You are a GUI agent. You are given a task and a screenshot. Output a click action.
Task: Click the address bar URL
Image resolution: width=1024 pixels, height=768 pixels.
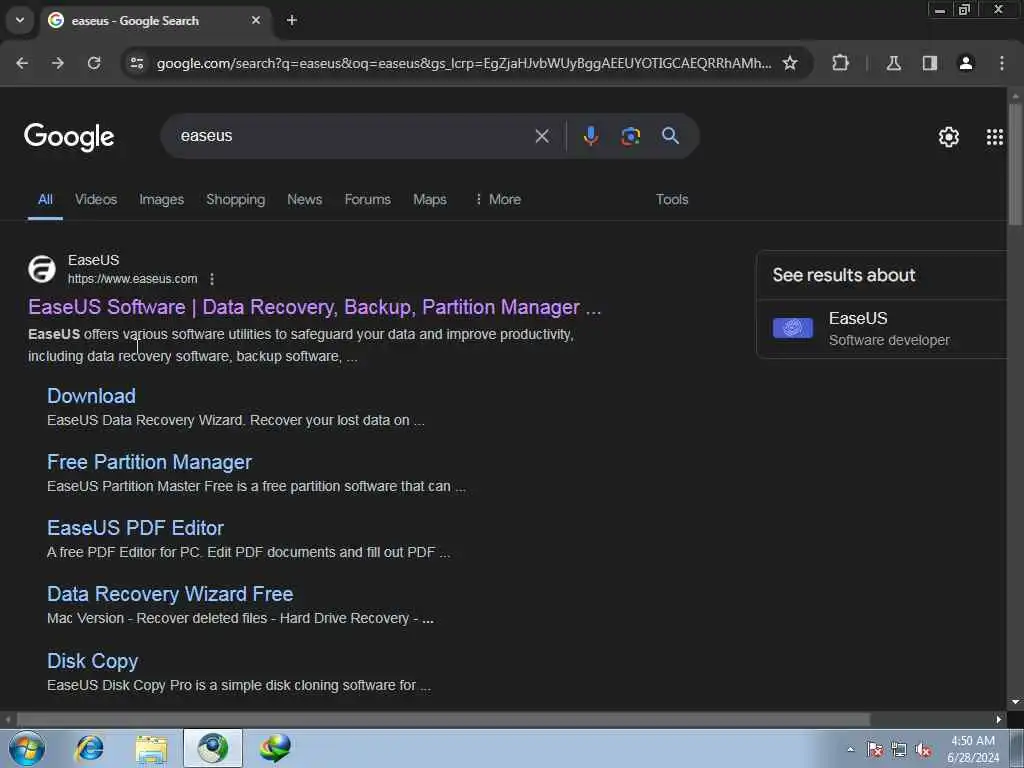(x=464, y=63)
